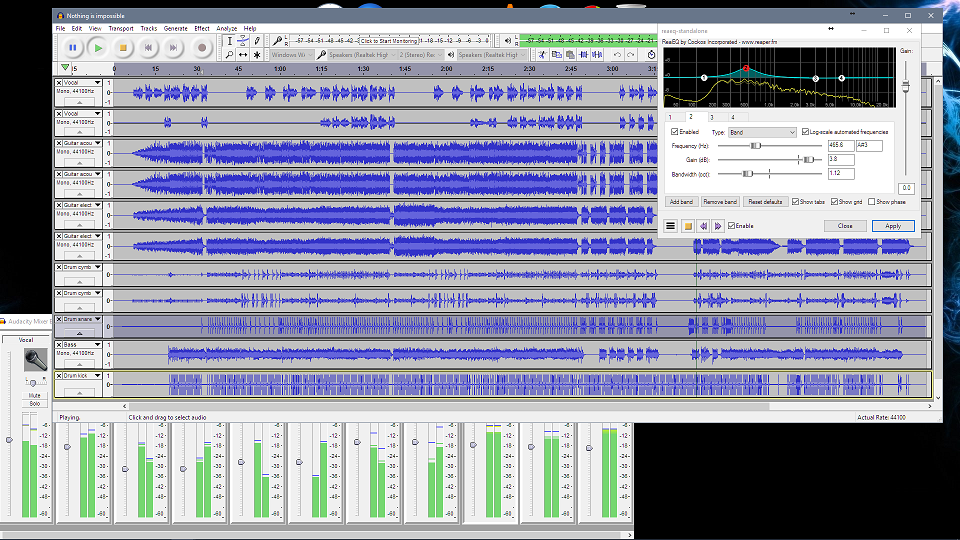Open the Transport menu

[121, 28]
